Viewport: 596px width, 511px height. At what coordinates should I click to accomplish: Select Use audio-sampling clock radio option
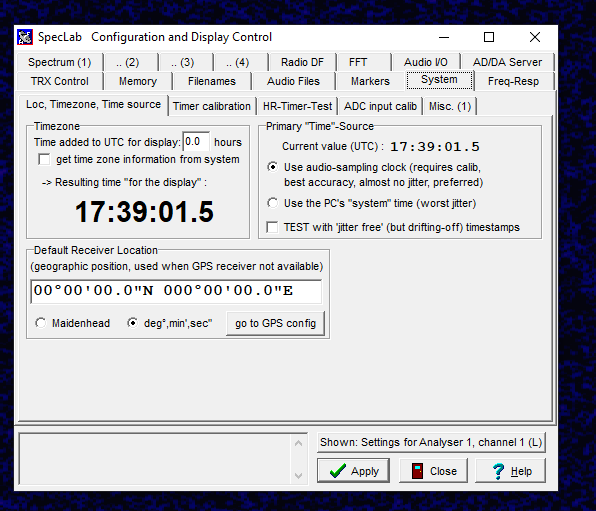[273, 167]
